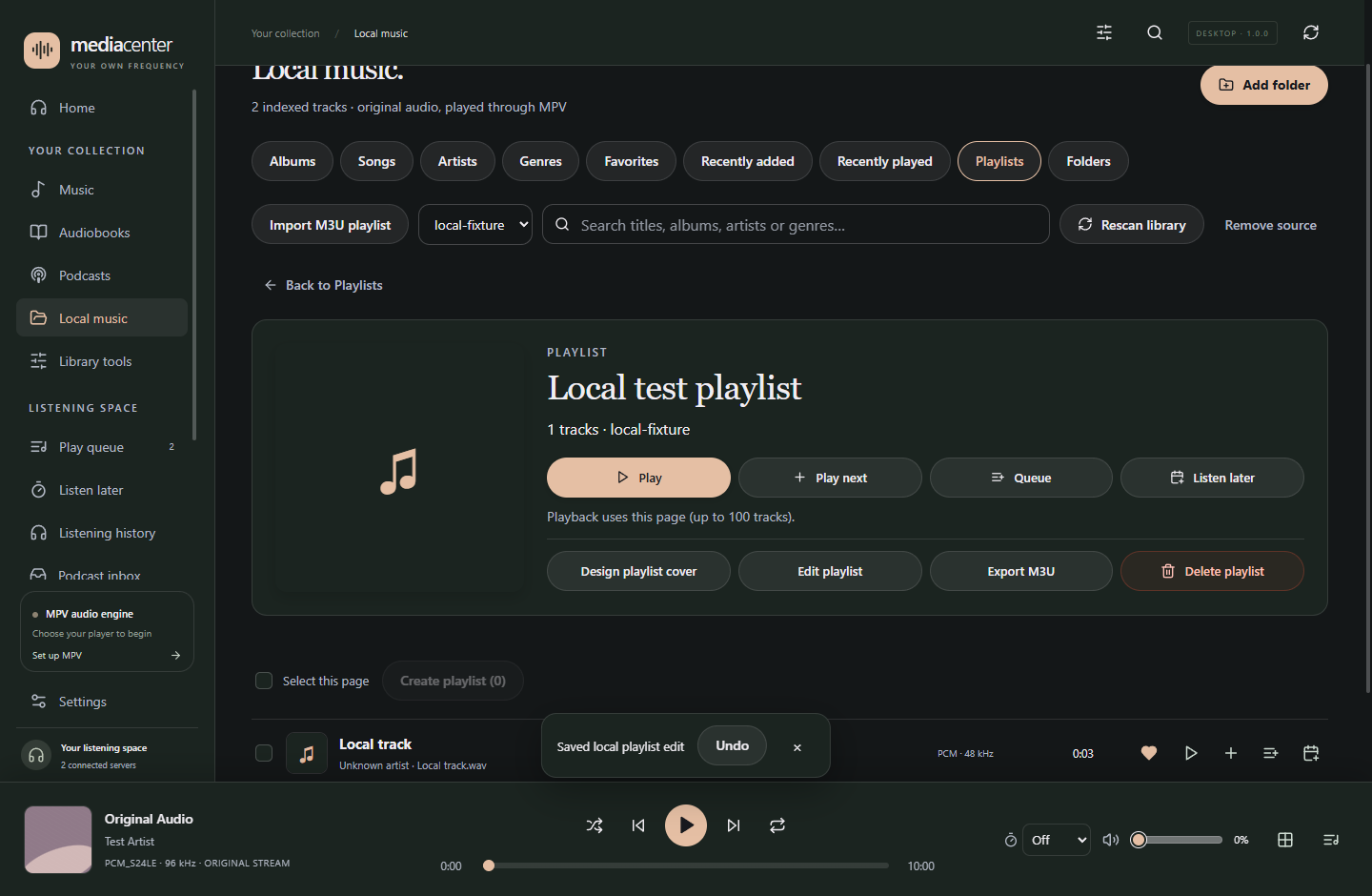Click the Add folder button
The image size is (1372, 896).
tap(1264, 85)
